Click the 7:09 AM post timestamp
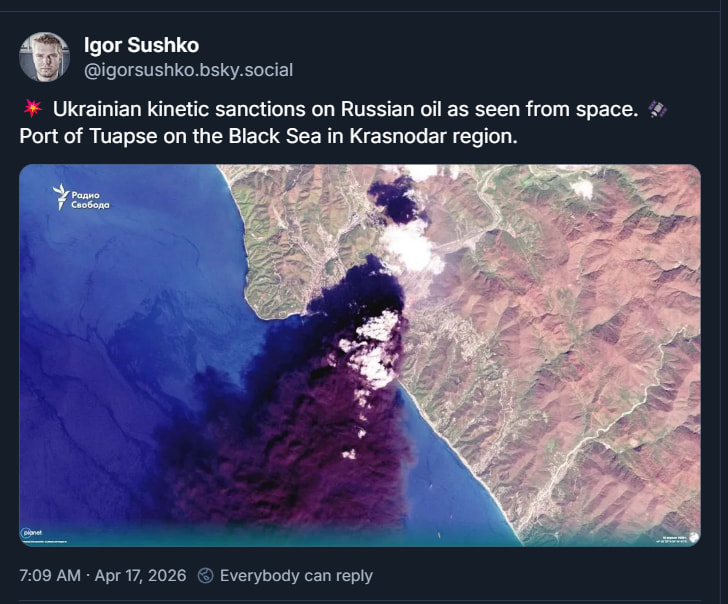Viewport: 728px width, 604px height. pyautogui.click(x=50, y=575)
